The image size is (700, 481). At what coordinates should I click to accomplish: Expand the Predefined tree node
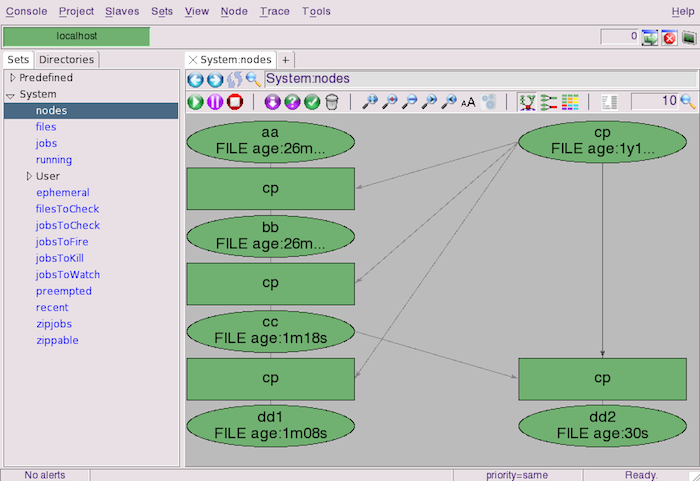[x=11, y=78]
